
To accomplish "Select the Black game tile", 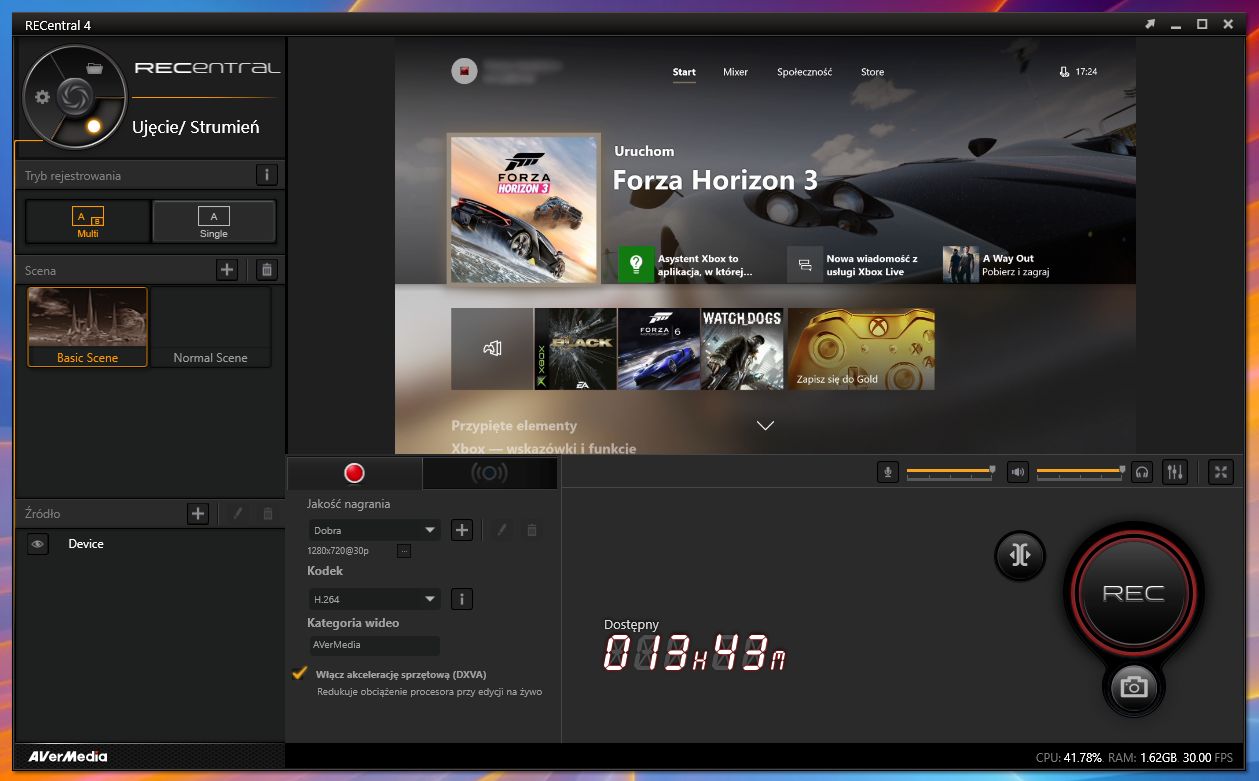I will coord(576,348).
